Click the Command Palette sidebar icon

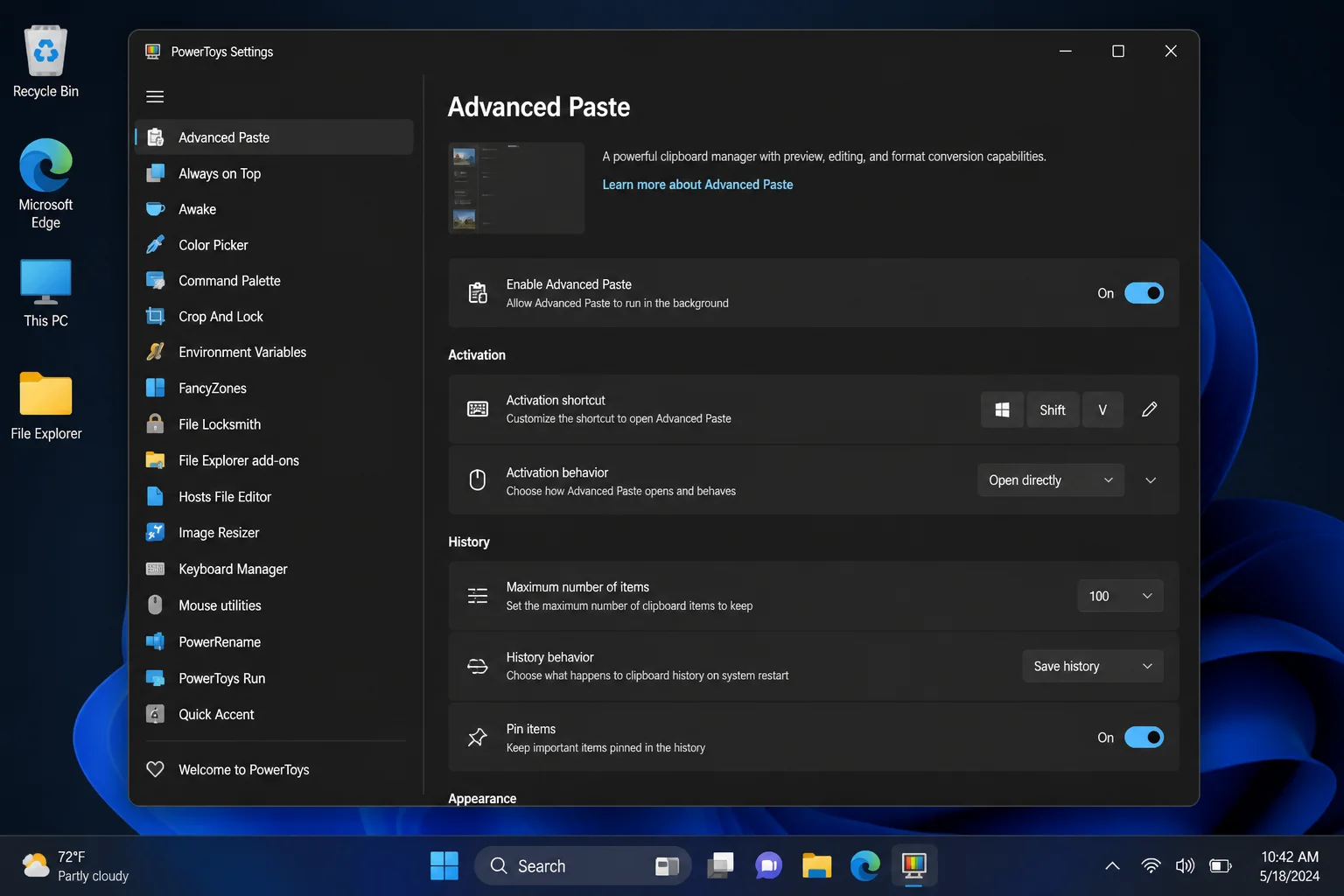[156, 281]
